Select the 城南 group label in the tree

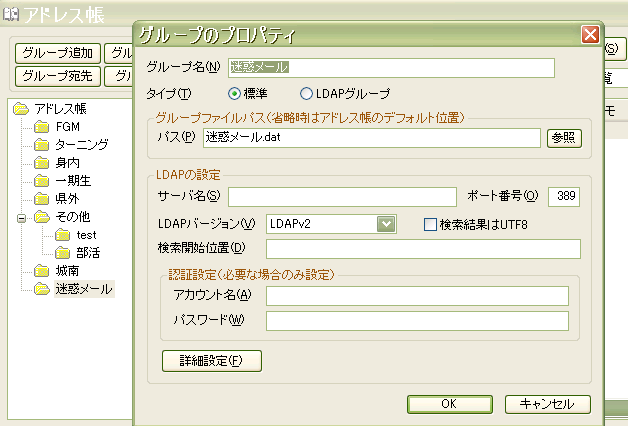(67, 271)
